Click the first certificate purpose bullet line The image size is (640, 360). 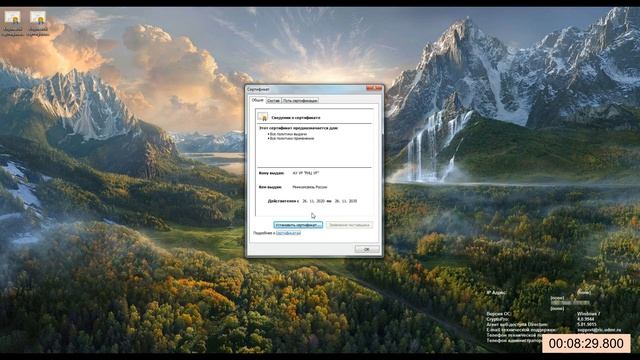288,134
